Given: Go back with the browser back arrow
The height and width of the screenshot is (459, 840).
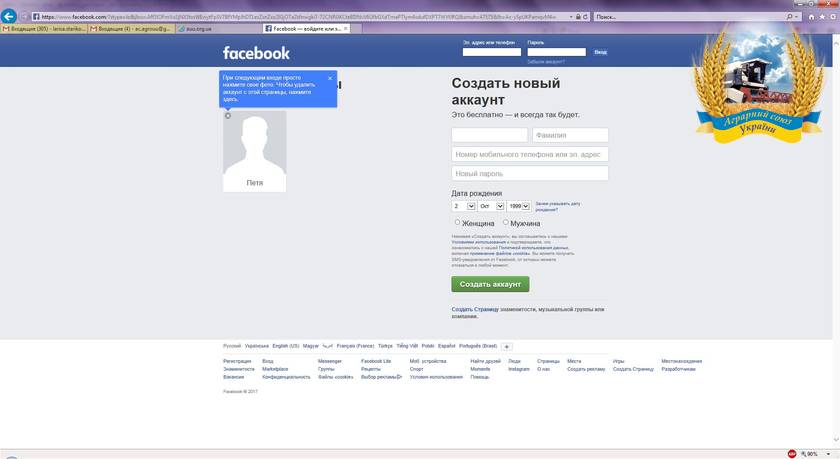Looking at the screenshot, I should (x=9, y=16).
